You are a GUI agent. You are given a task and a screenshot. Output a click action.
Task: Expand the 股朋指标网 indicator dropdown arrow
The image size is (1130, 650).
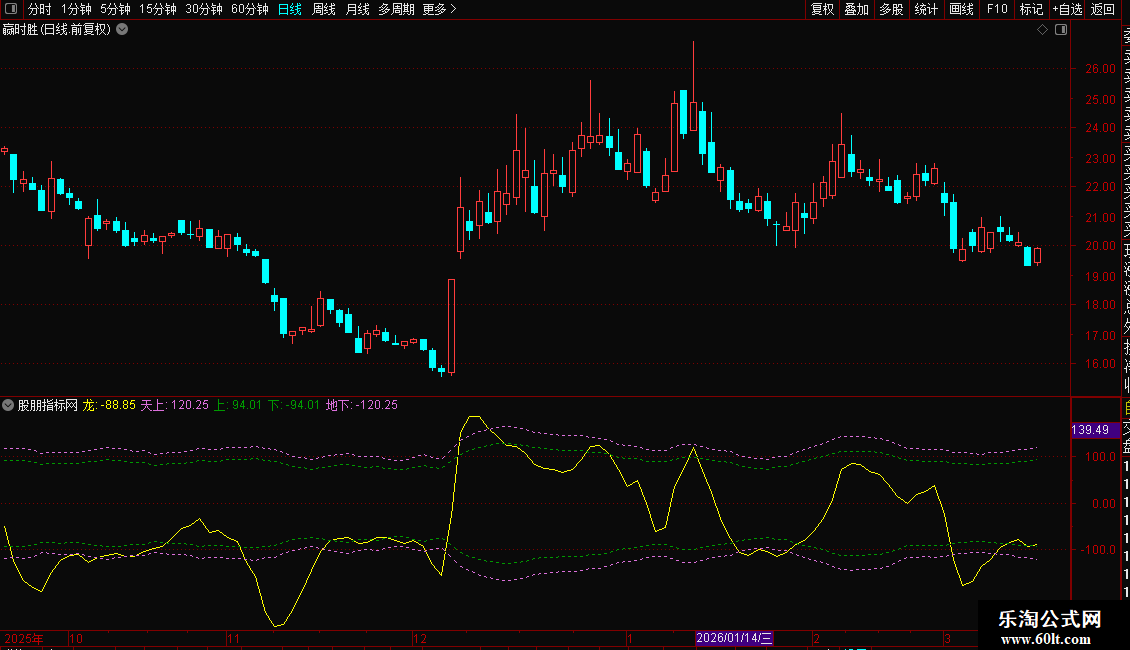(9, 405)
